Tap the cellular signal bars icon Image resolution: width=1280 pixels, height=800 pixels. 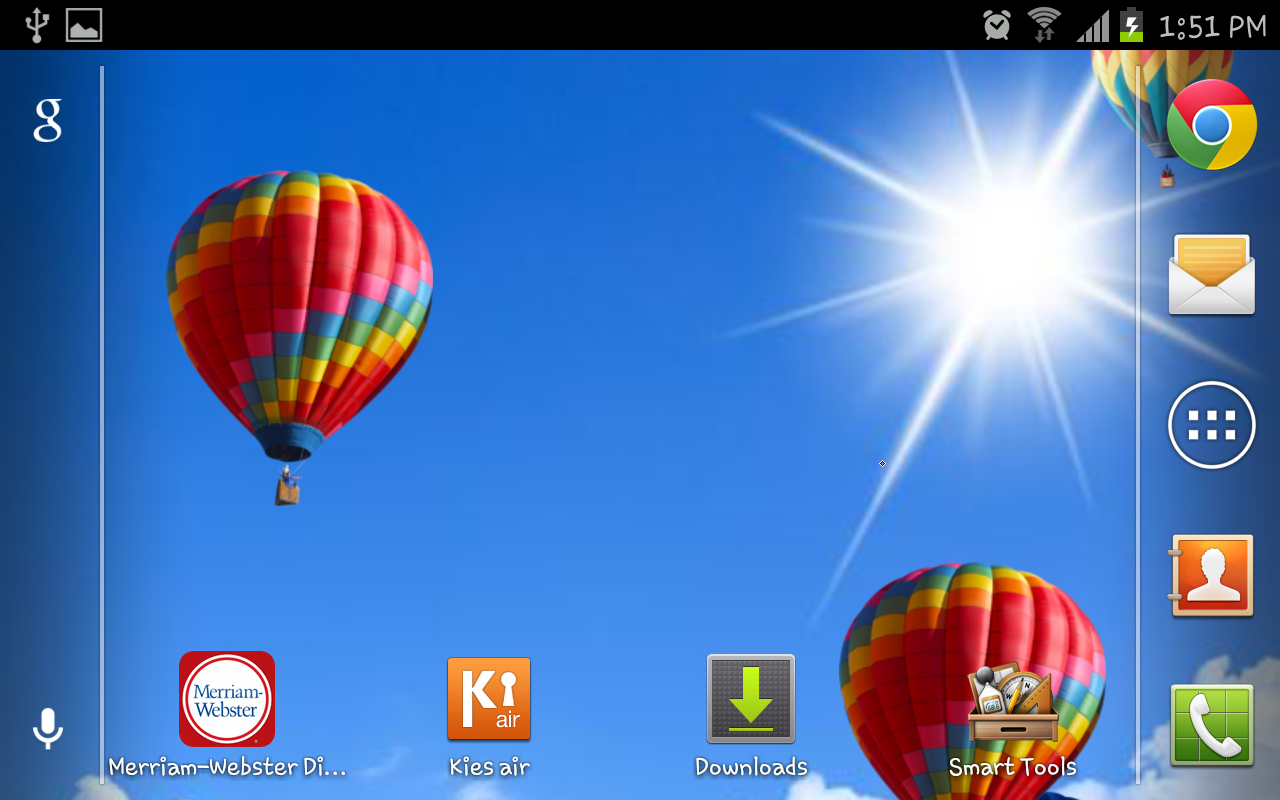[x=1092, y=25]
